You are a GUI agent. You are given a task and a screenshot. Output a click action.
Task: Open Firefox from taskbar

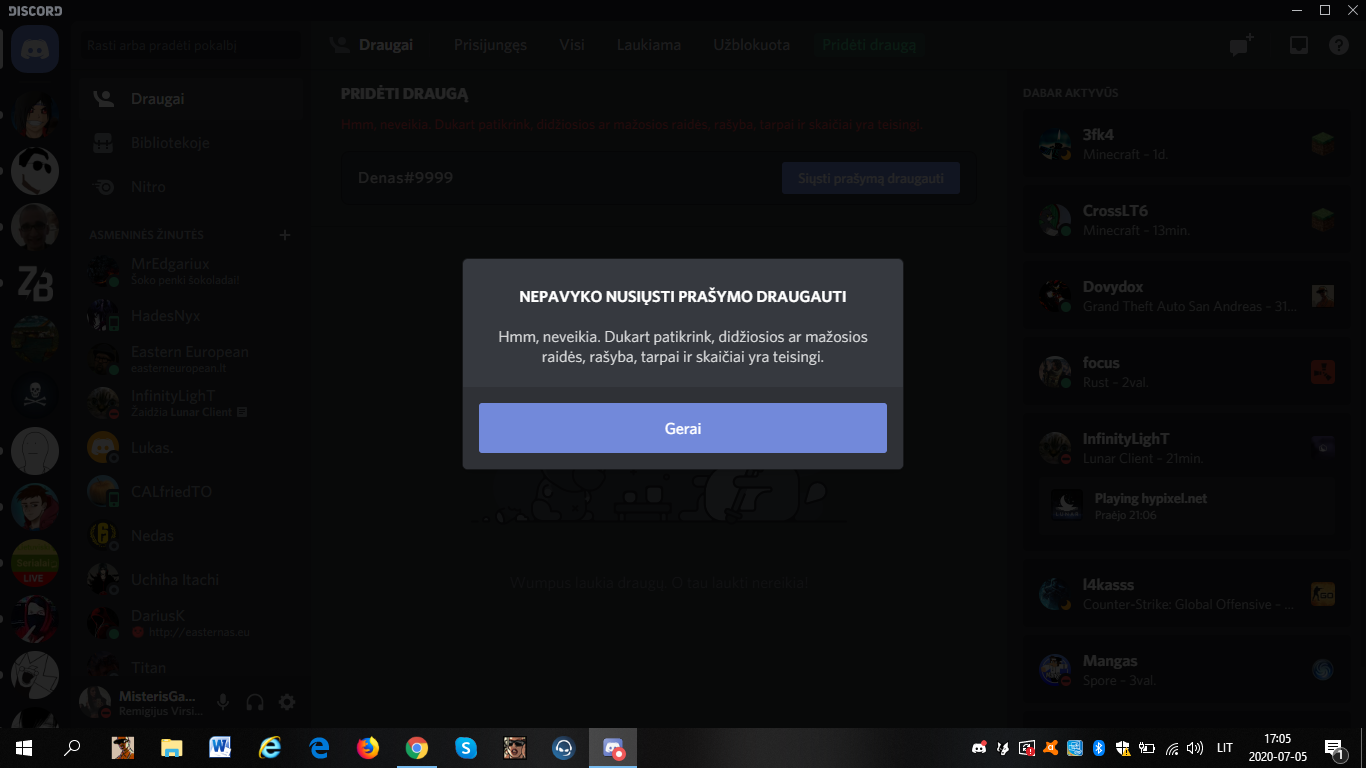[368, 748]
